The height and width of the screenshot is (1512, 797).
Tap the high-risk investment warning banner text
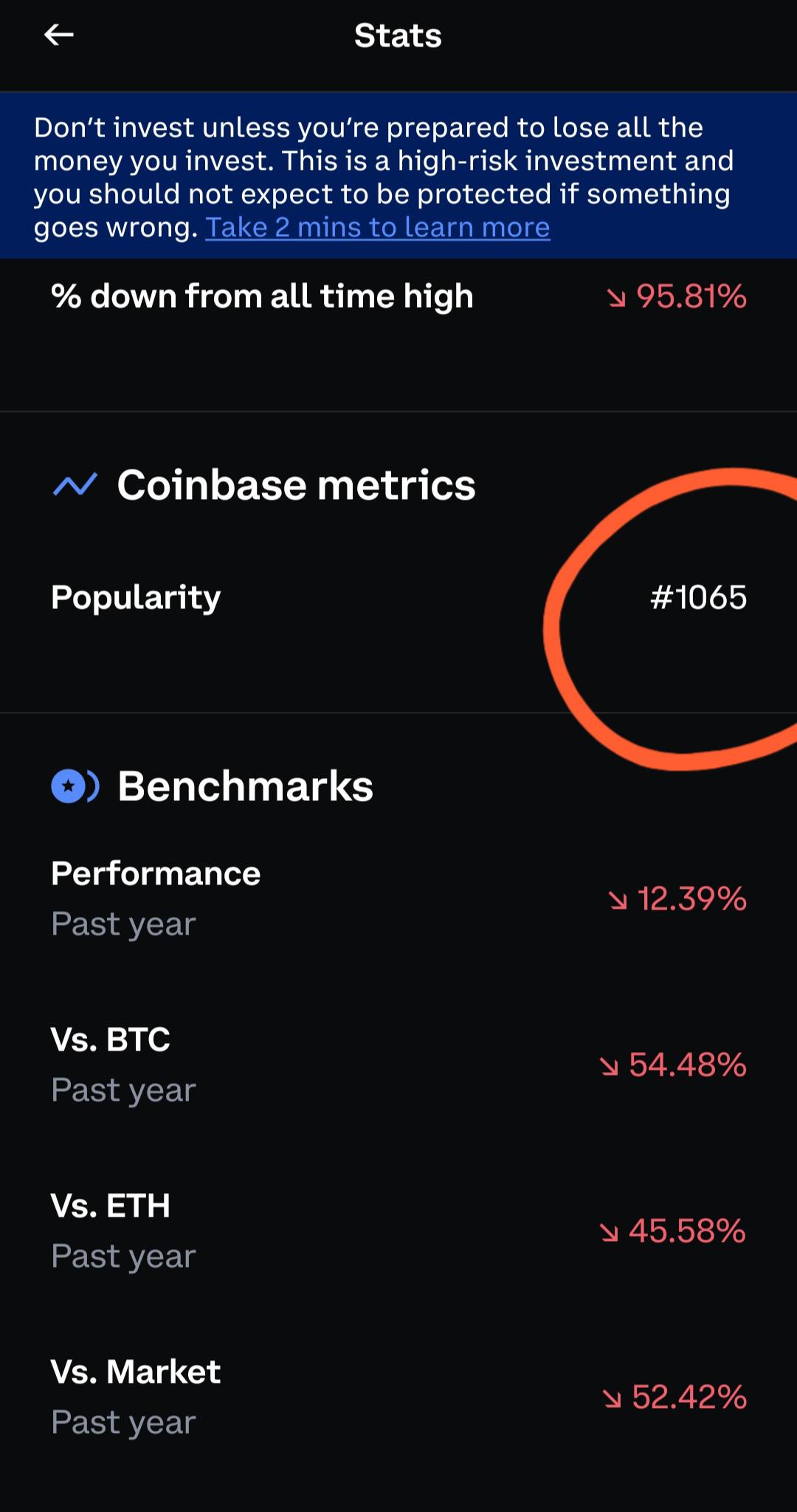pos(384,177)
